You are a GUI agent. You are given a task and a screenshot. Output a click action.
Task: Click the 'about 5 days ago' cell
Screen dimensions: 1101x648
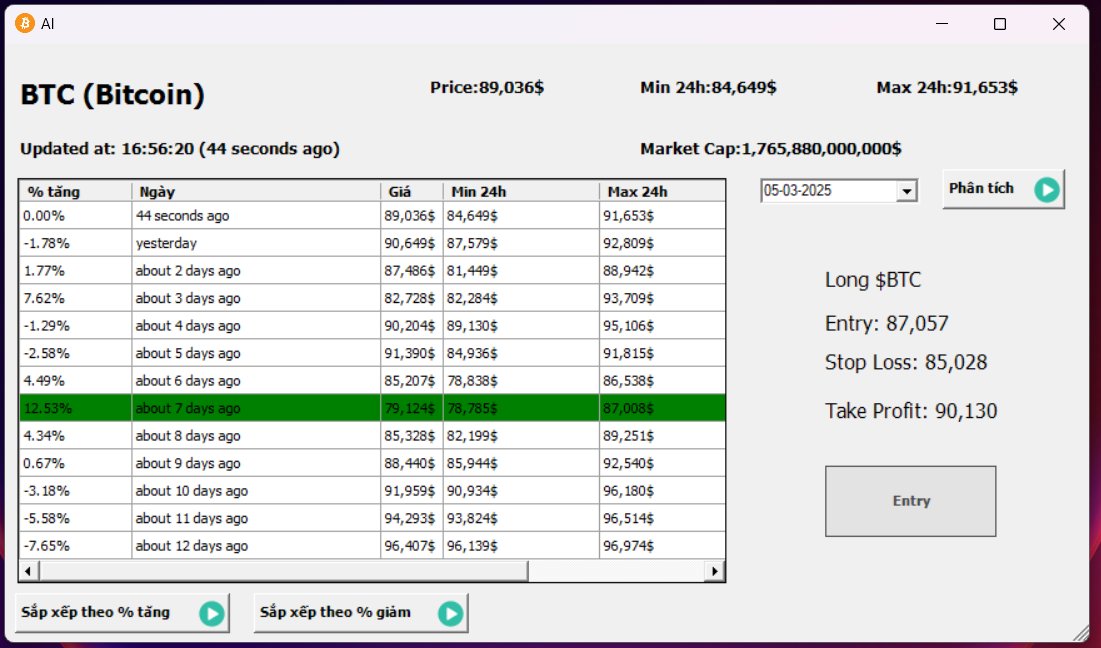256,352
